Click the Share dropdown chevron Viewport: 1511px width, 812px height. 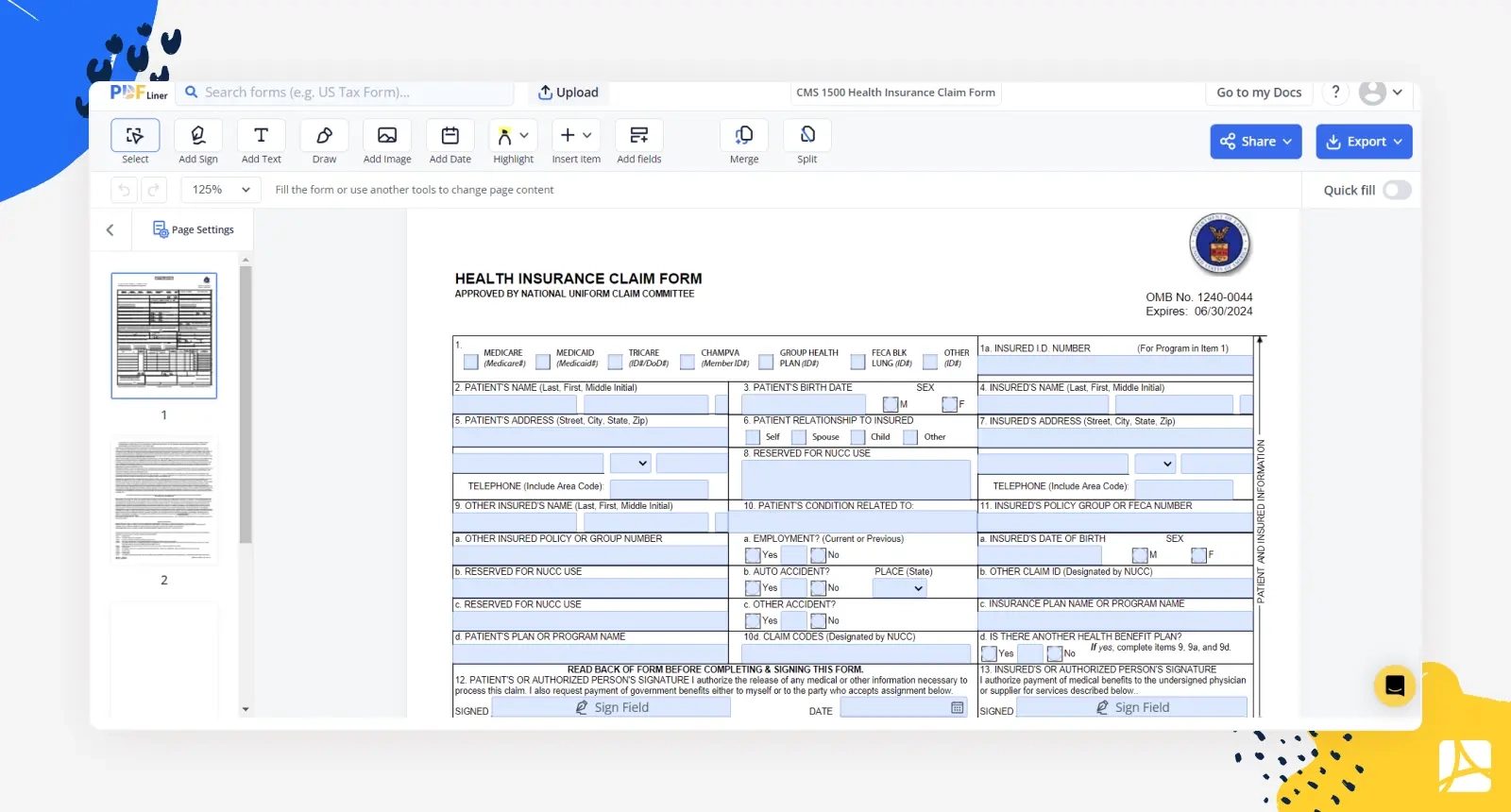(1286, 142)
